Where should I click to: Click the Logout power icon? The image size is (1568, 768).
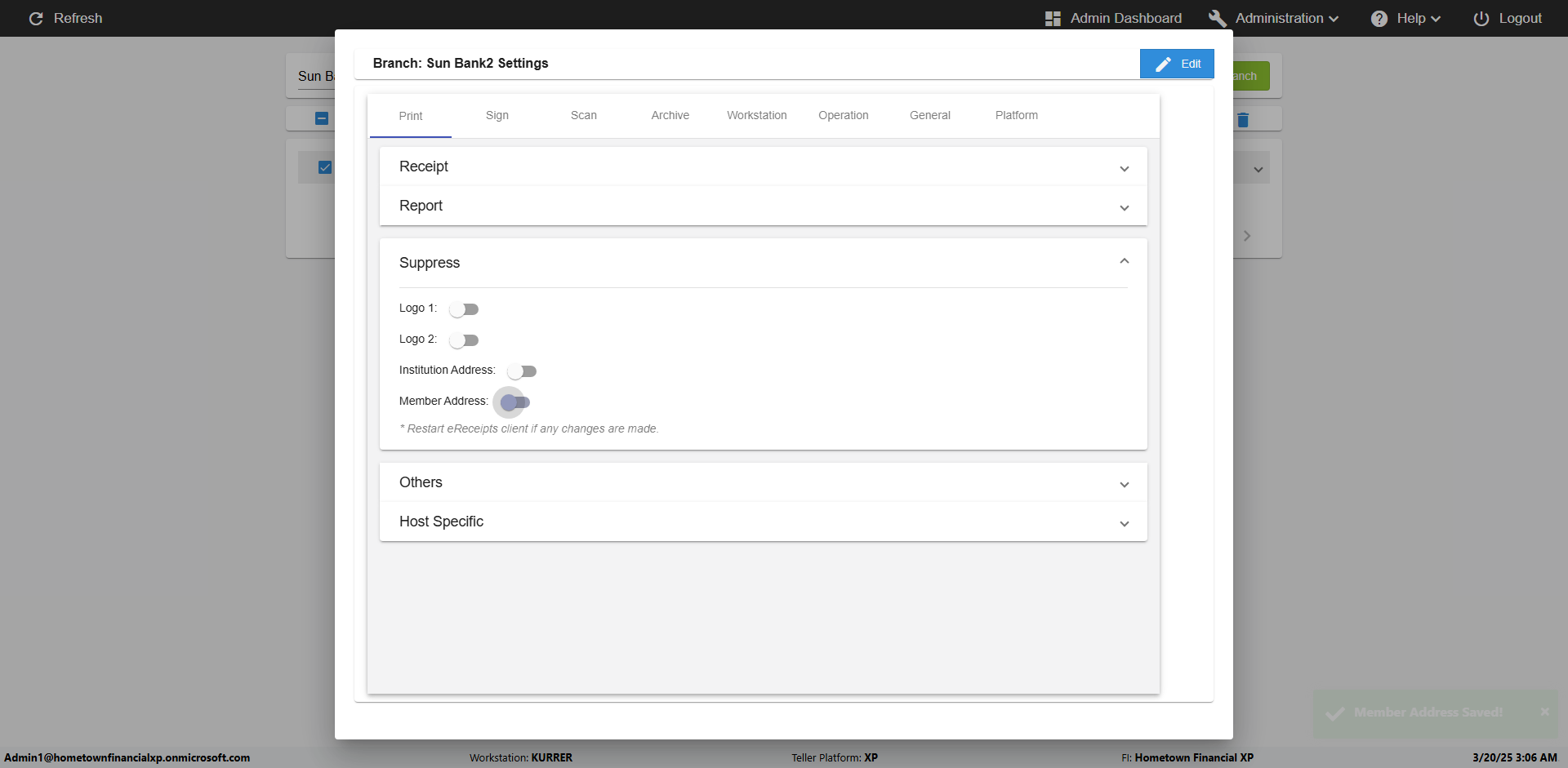tap(1481, 18)
